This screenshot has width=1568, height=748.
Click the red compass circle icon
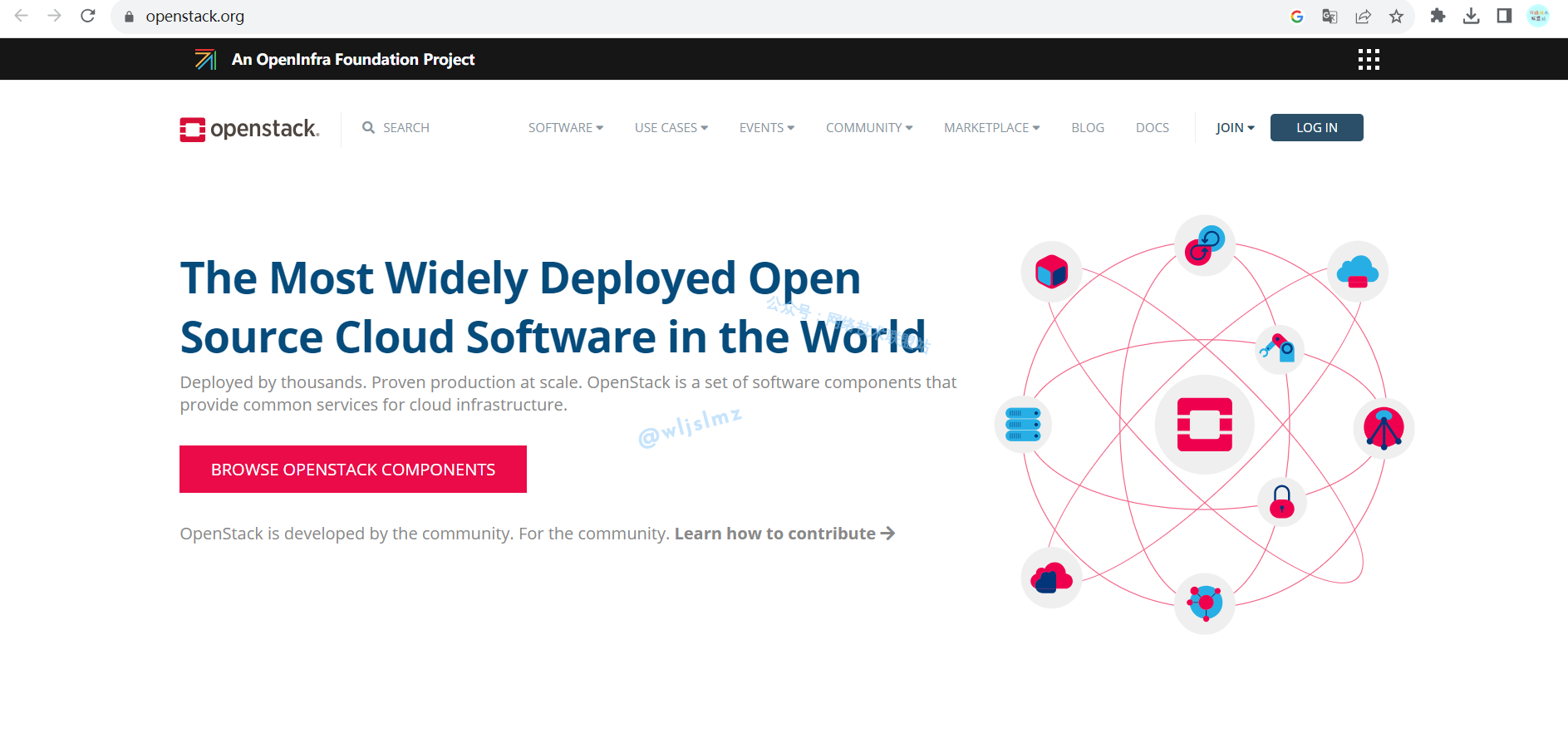[x=1384, y=428]
